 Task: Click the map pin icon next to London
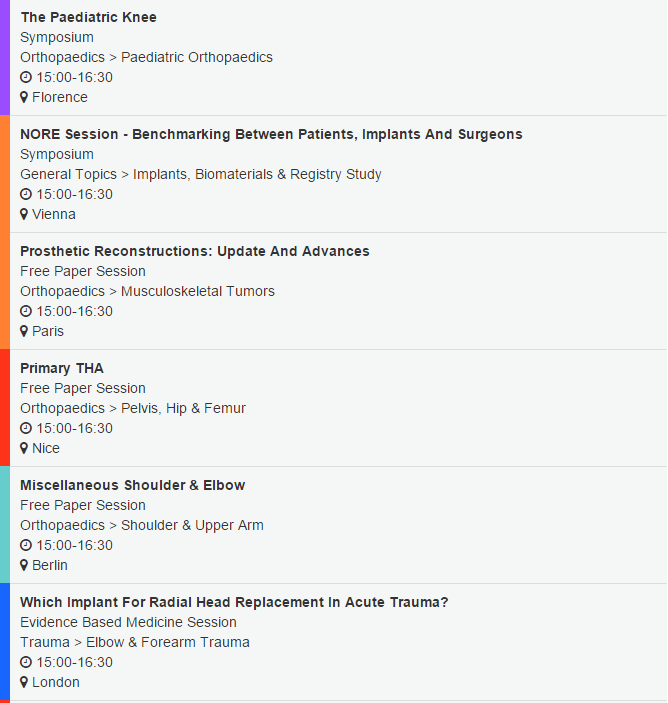click(24, 682)
